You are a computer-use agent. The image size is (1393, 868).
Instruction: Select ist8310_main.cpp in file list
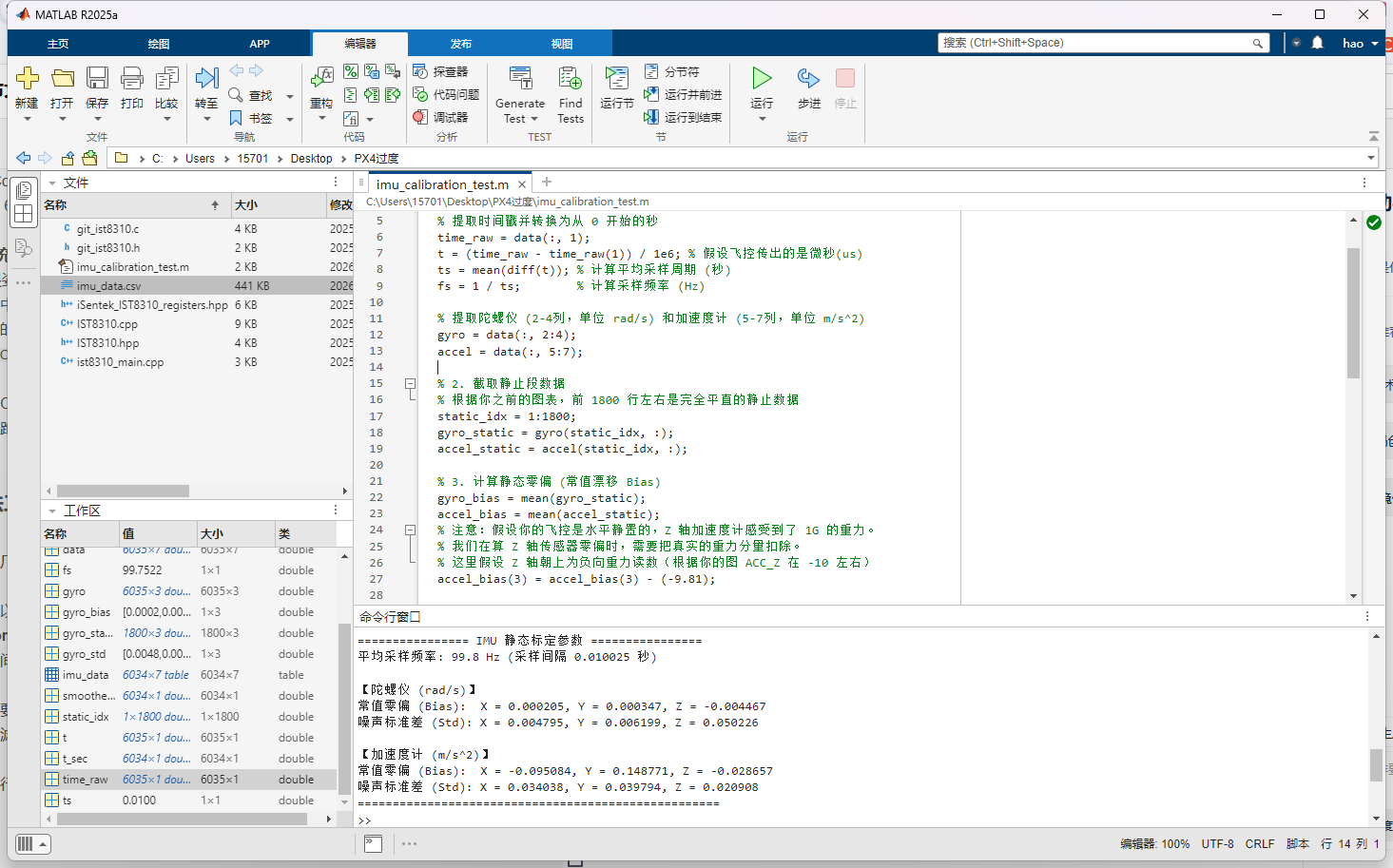pos(197,362)
